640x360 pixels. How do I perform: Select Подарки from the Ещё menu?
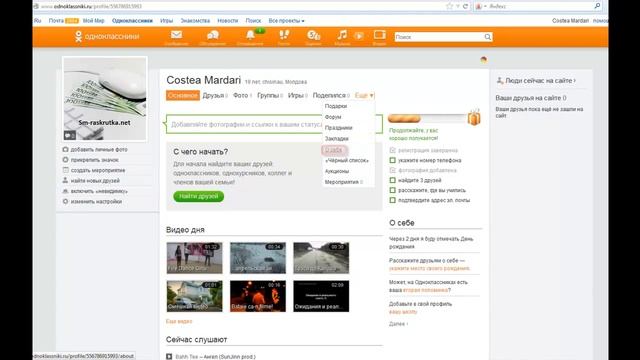[336, 106]
